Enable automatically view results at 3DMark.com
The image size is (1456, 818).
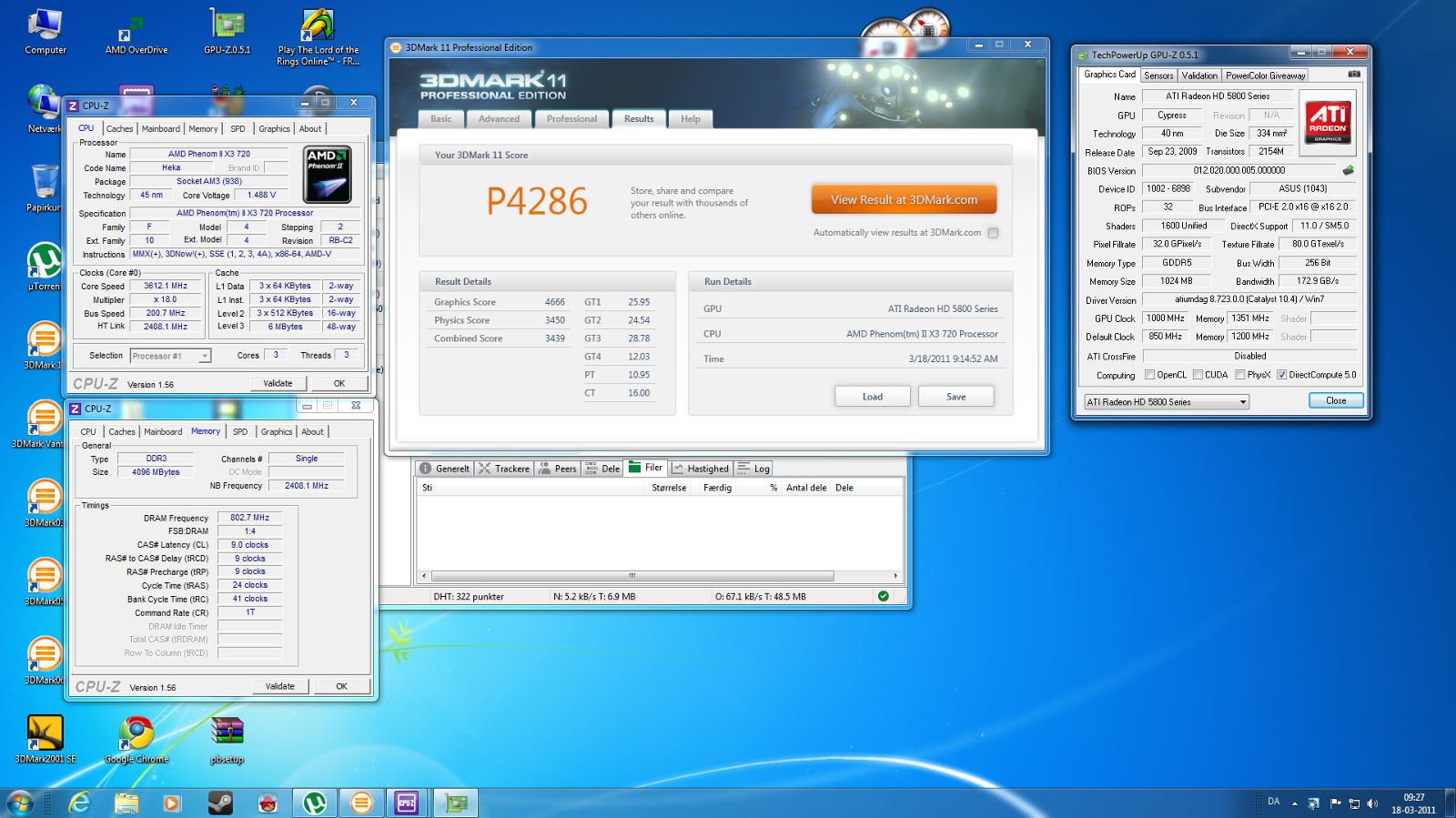pos(994,233)
